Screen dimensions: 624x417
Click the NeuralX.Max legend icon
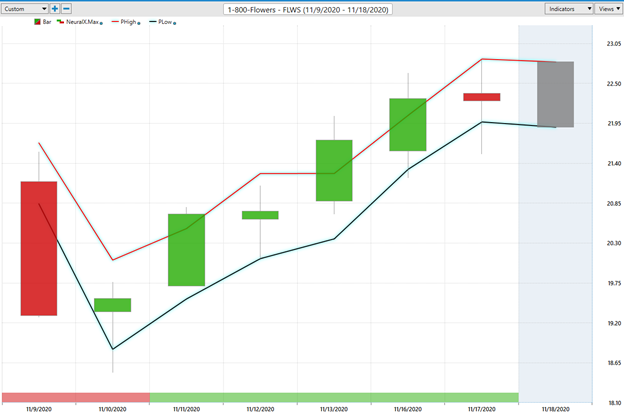(x=60, y=22)
